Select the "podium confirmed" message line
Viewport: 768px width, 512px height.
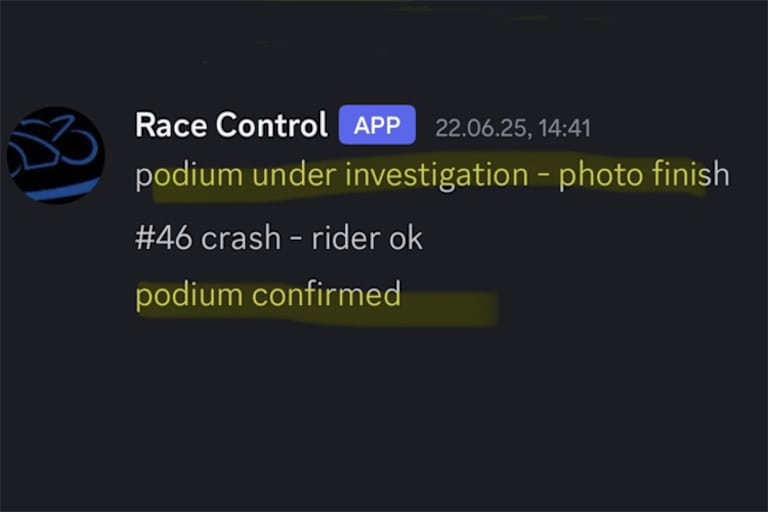click(268, 295)
